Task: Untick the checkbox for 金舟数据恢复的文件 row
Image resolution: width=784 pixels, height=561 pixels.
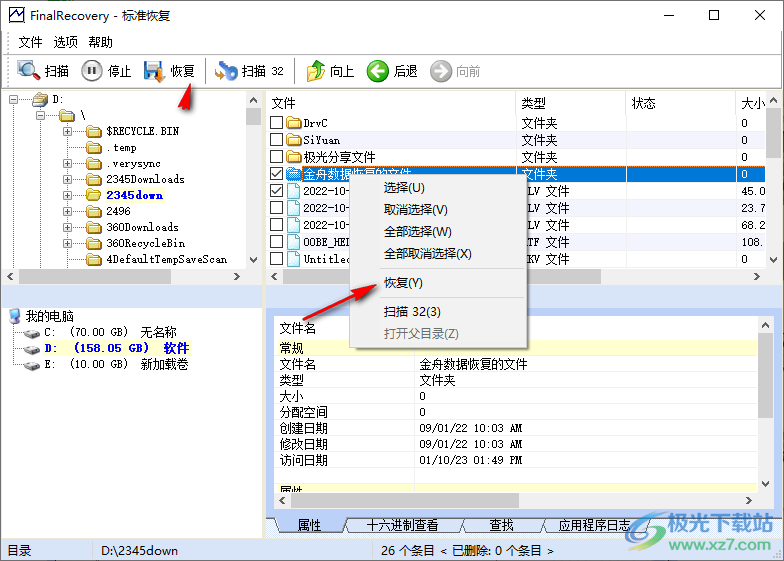Action: tap(276, 174)
